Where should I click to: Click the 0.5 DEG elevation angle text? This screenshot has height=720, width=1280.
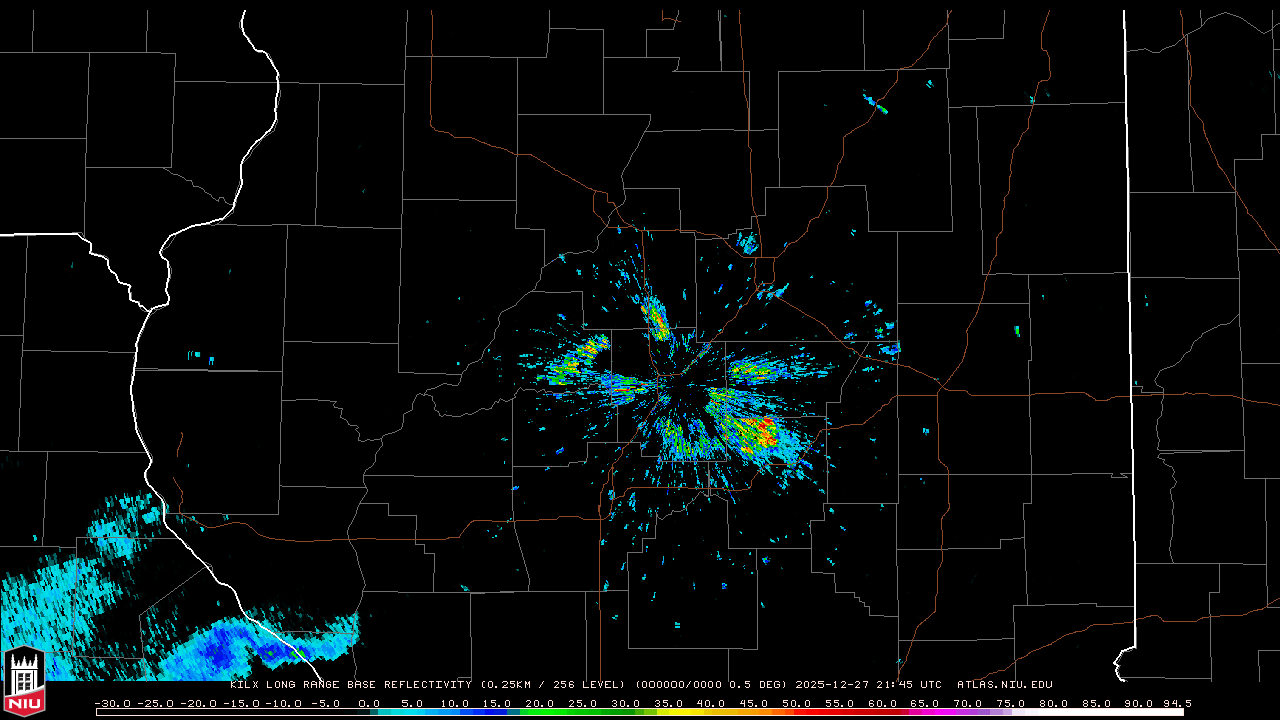[759, 685]
